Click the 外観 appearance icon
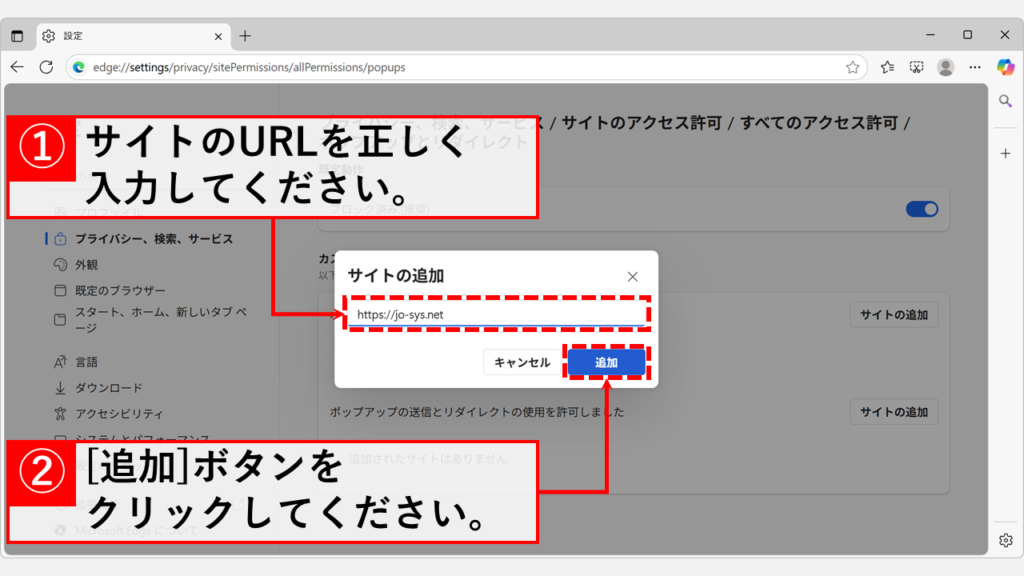 (60, 264)
